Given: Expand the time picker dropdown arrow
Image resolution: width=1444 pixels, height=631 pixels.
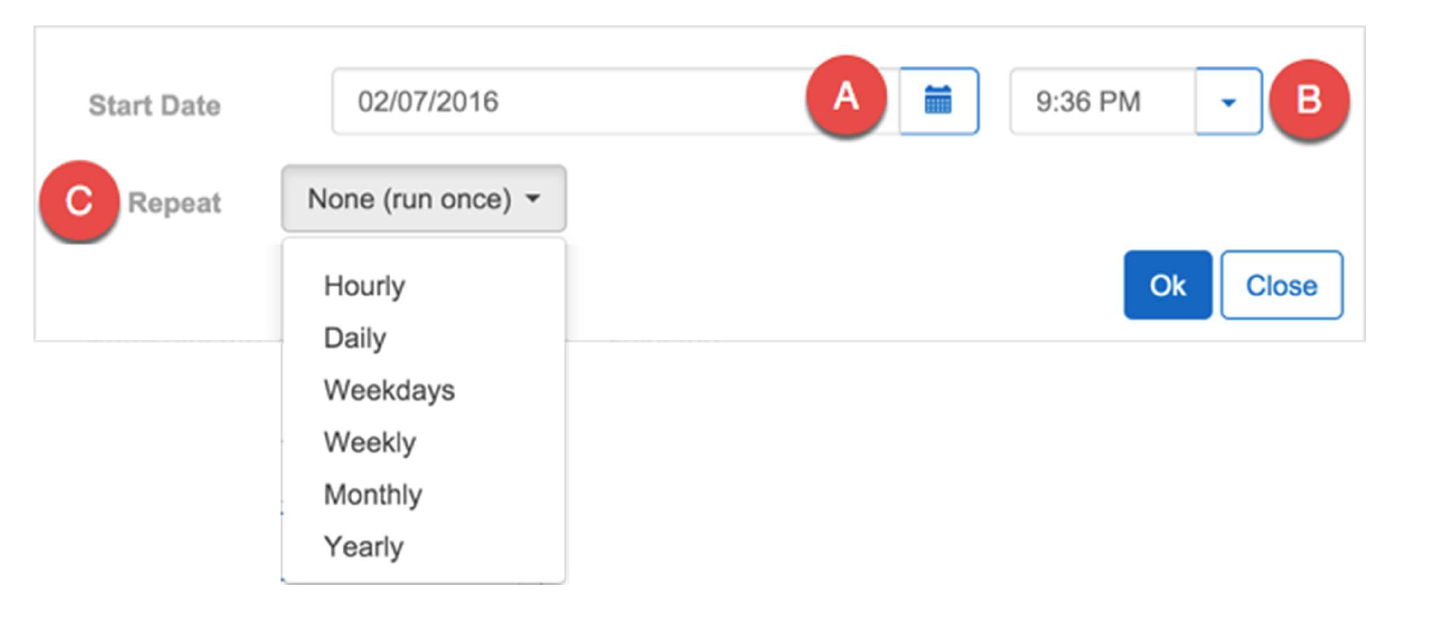Looking at the screenshot, I should (1229, 102).
